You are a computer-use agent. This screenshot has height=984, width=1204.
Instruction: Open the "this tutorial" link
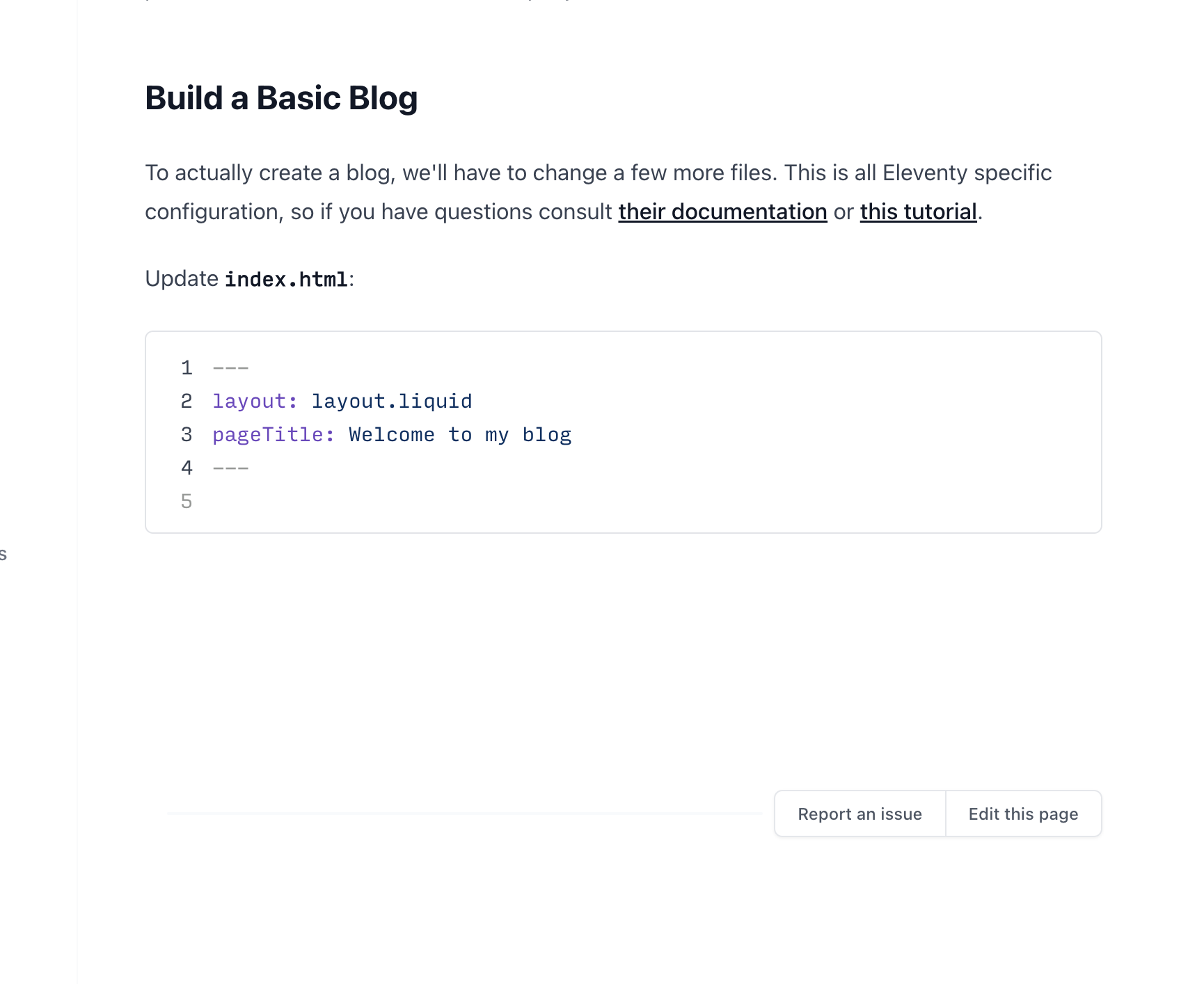pyautogui.click(x=918, y=212)
